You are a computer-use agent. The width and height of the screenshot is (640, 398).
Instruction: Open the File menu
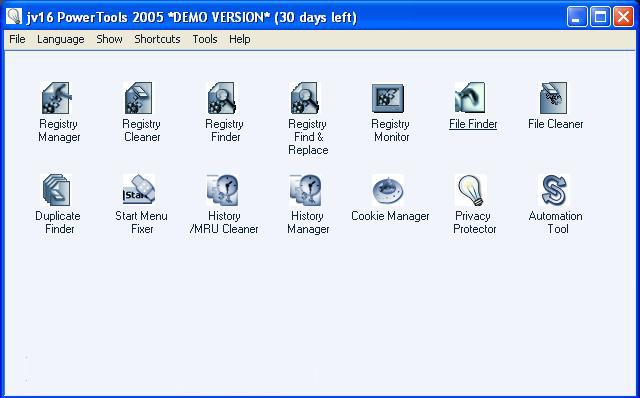point(18,39)
